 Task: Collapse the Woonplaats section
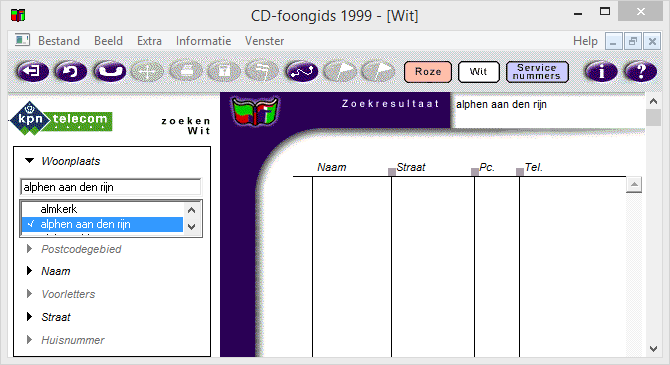click(29, 161)
